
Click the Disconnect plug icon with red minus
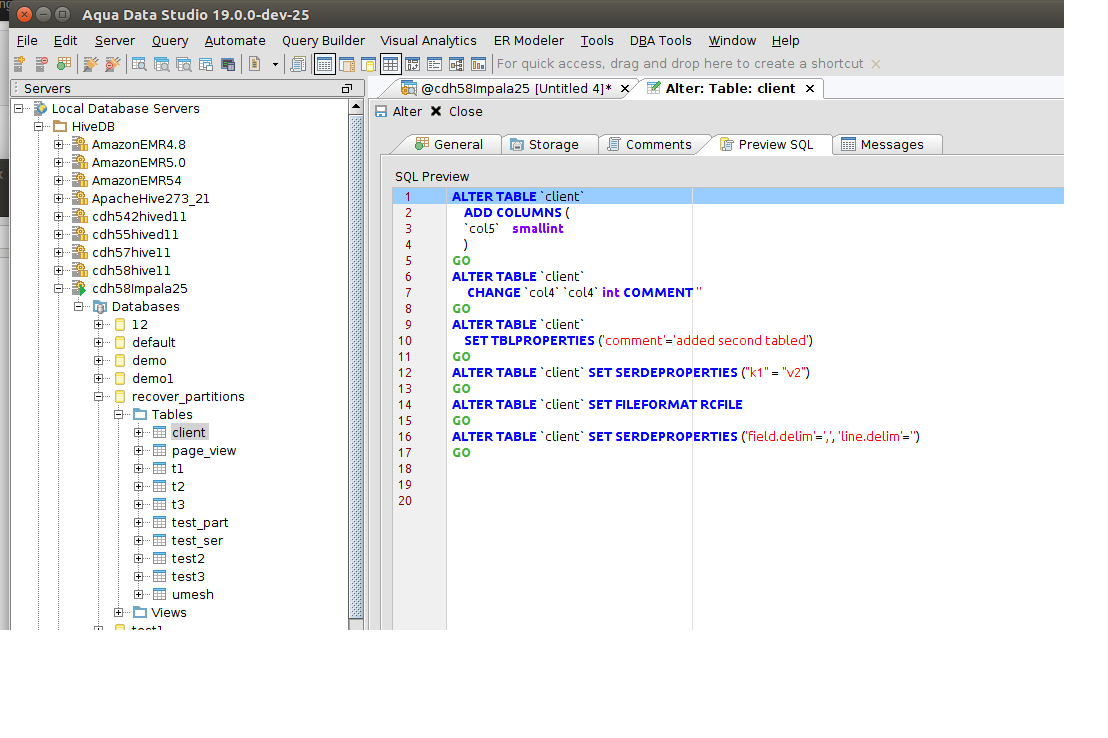point(112,64)
